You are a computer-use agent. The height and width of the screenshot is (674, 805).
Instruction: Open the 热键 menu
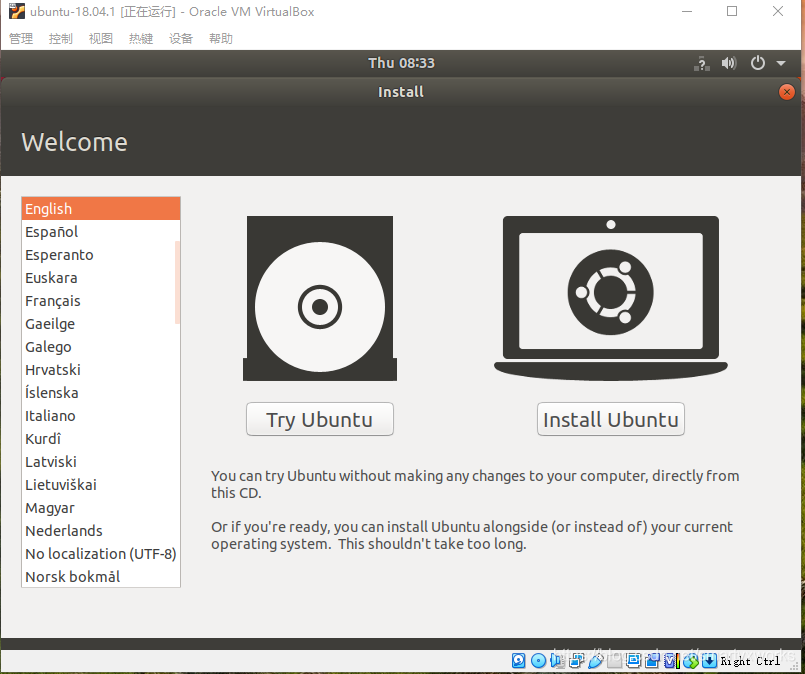tap(141, 38)
